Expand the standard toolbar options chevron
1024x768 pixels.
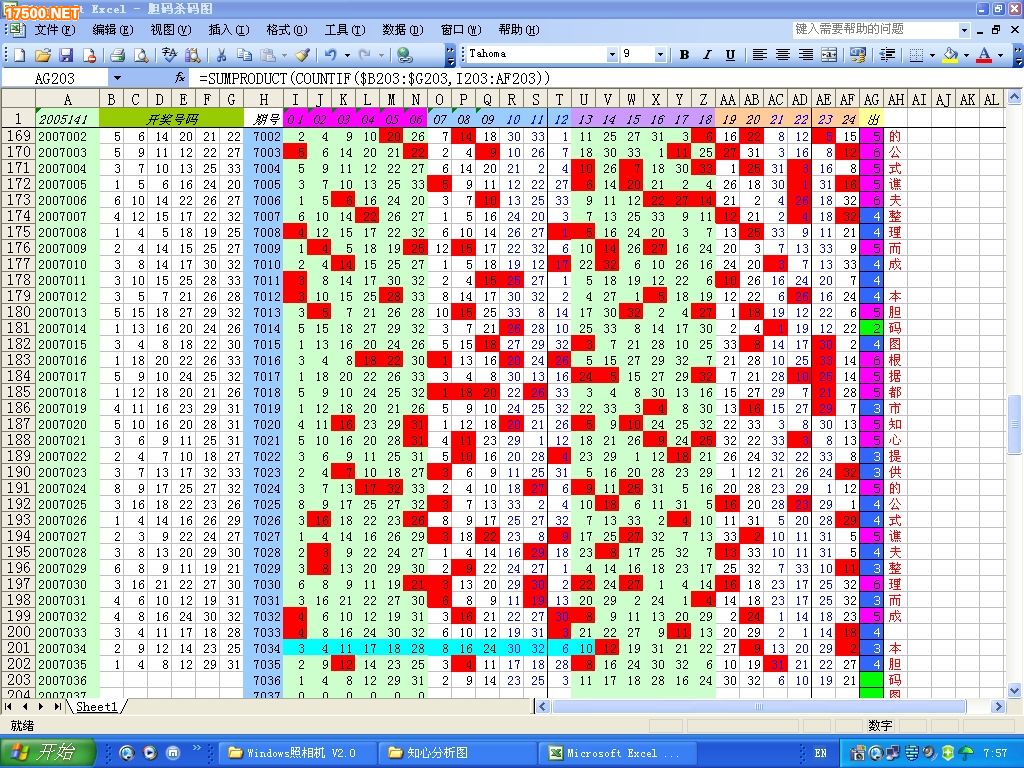451,56
